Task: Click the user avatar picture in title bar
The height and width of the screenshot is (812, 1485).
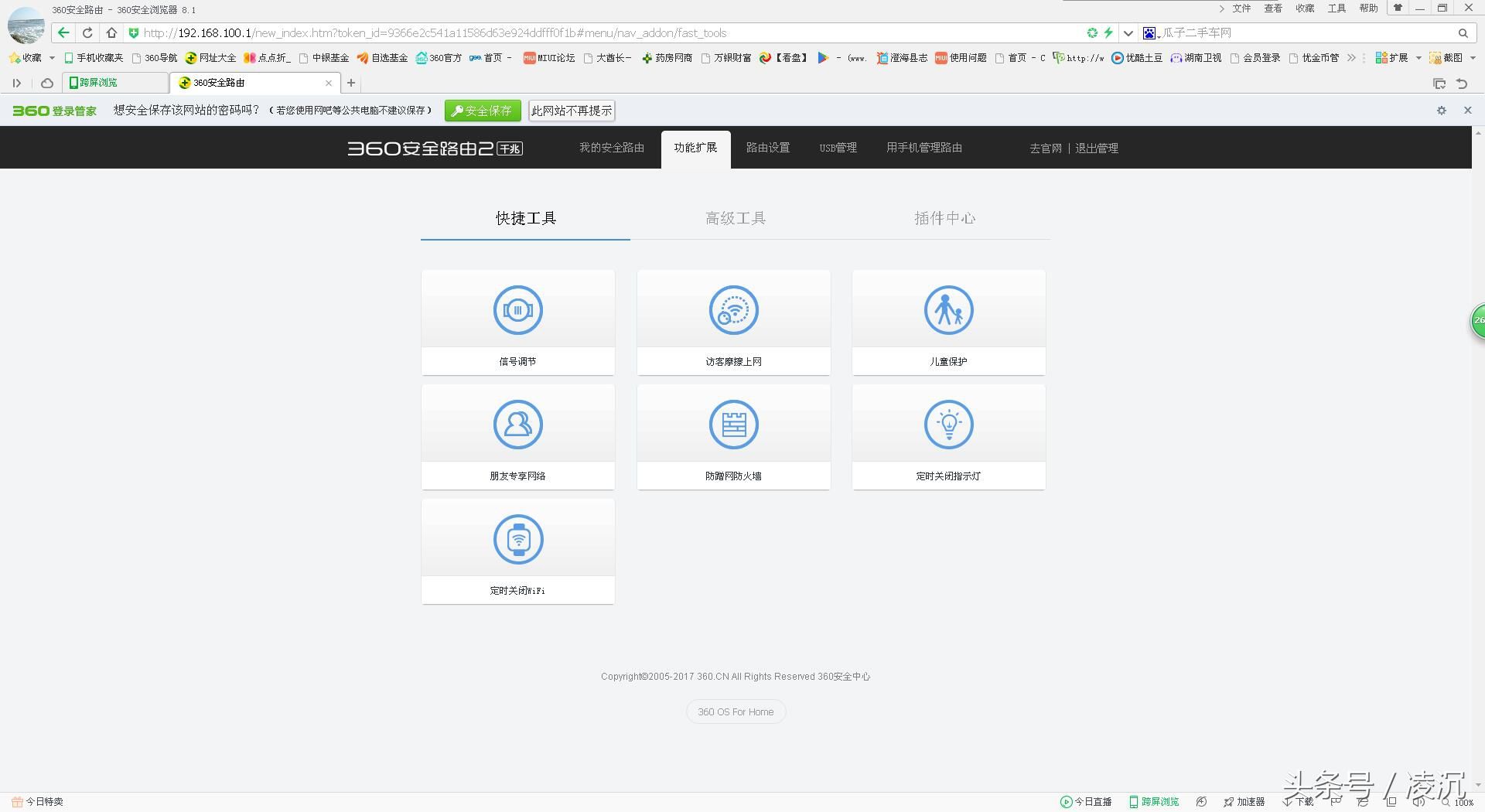Action: (x=26, y=26)
